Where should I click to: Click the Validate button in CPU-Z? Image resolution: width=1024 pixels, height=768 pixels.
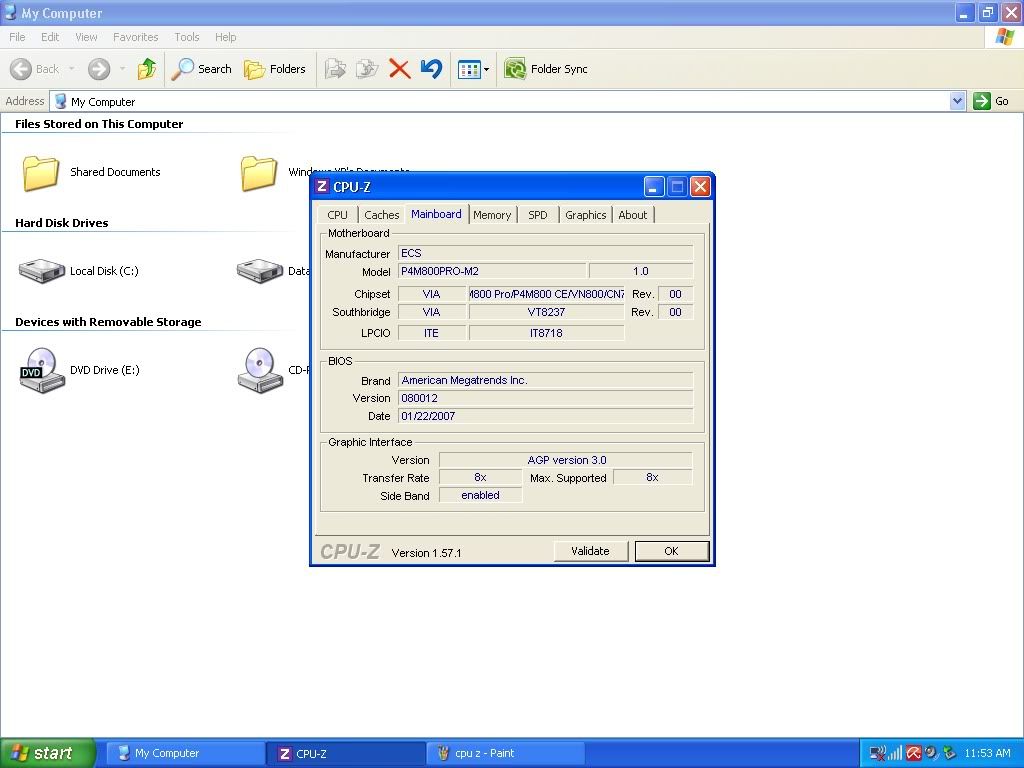click(x=590, y=551)
